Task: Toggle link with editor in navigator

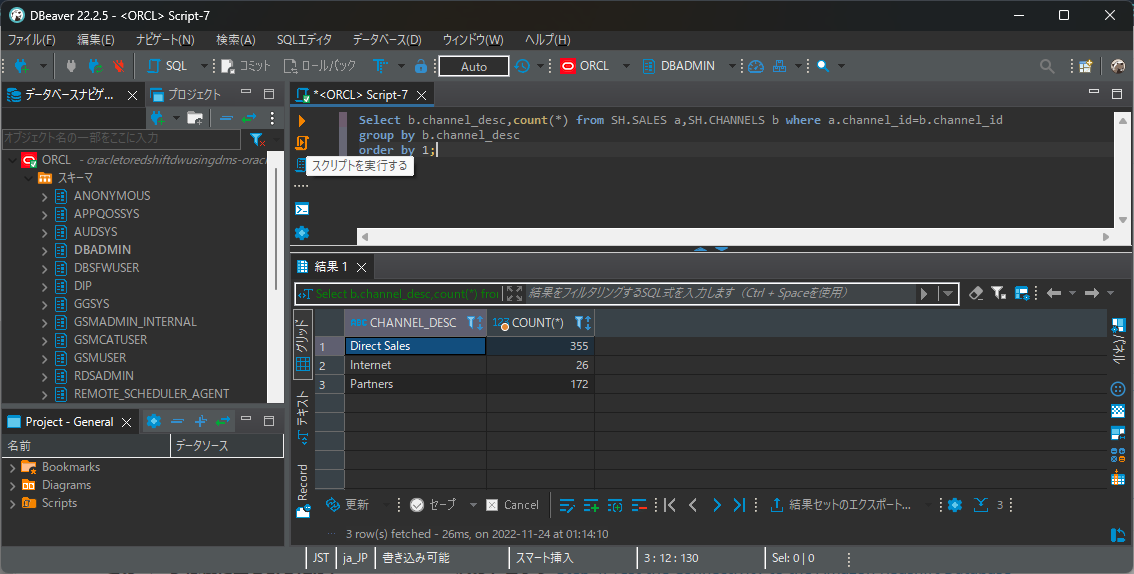Action: click(x=249, y=118)
